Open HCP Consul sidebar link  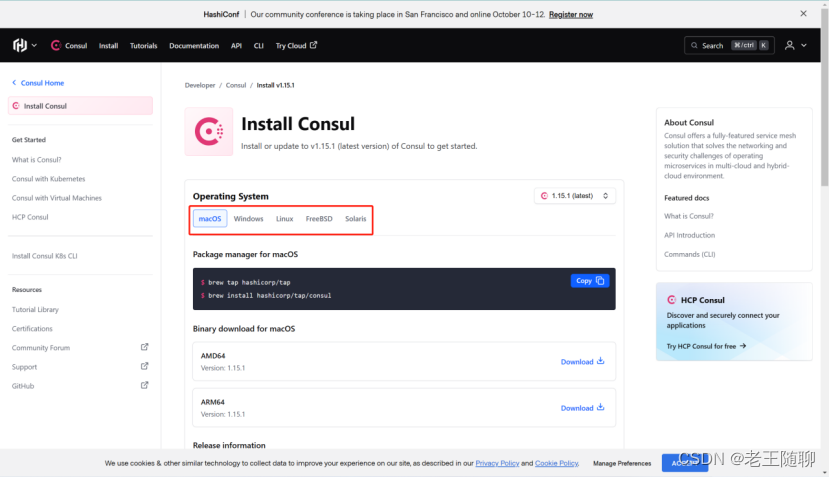30,217
